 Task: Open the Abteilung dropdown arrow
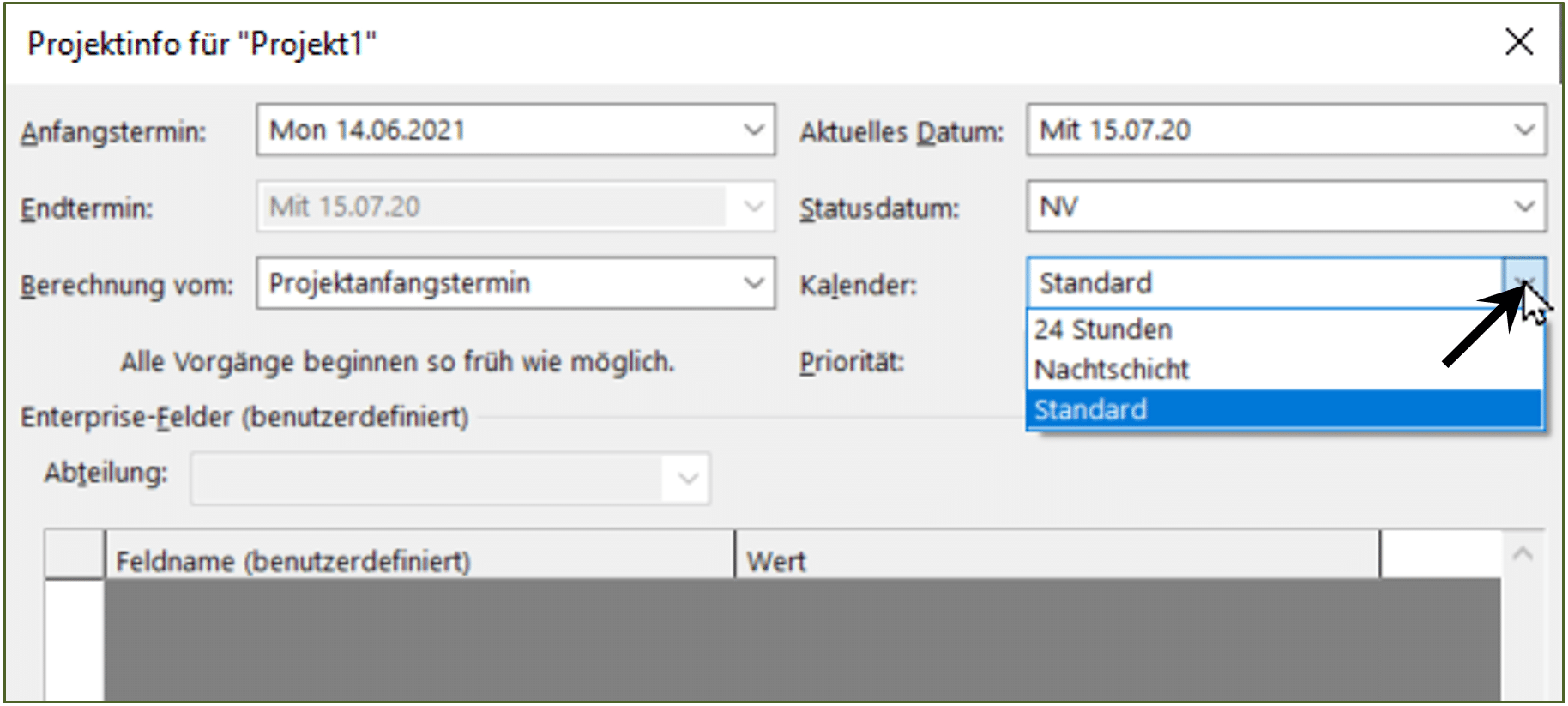click(687, 479)
